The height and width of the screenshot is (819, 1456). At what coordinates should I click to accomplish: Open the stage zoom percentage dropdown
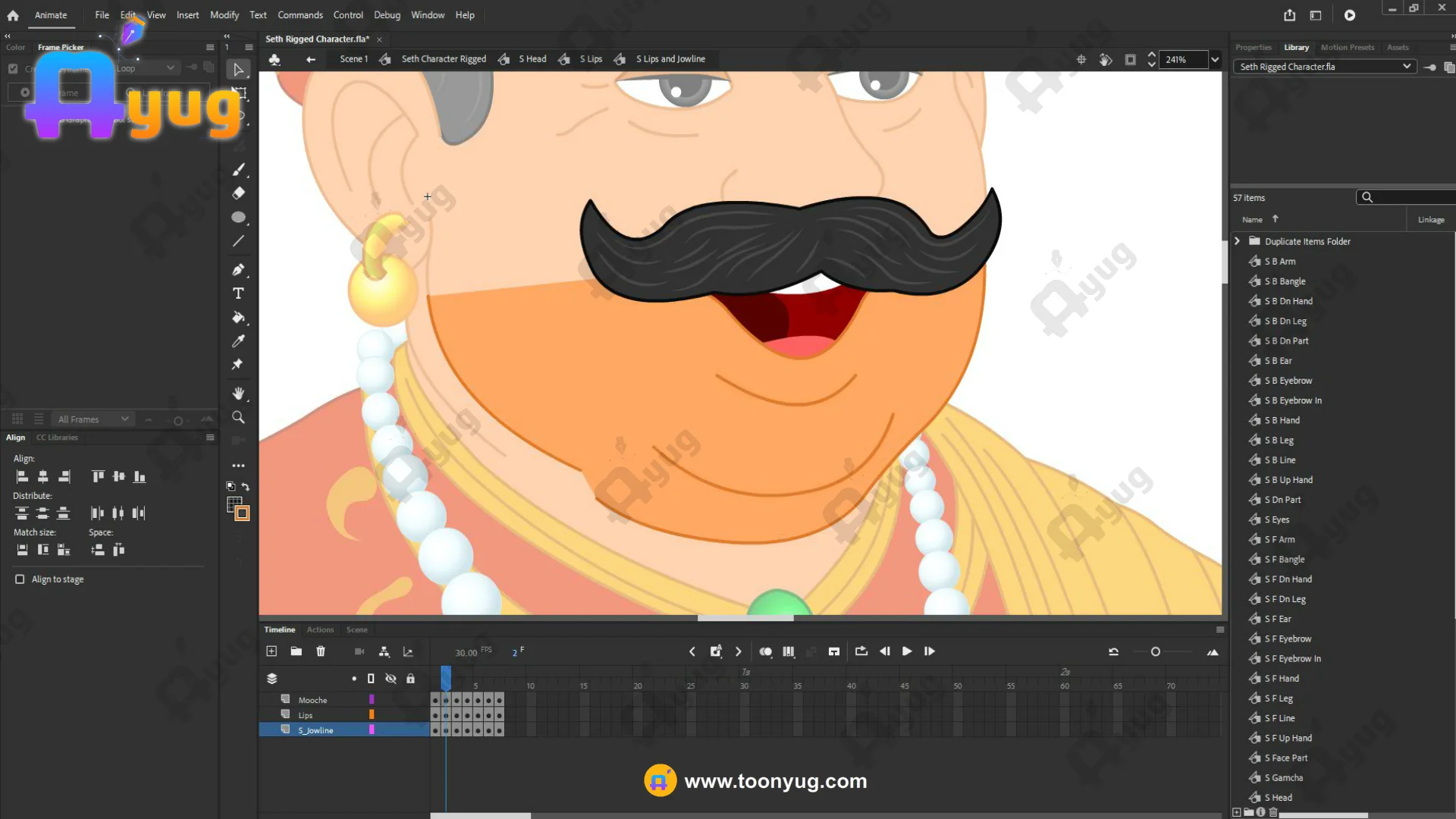(1215, 60)
